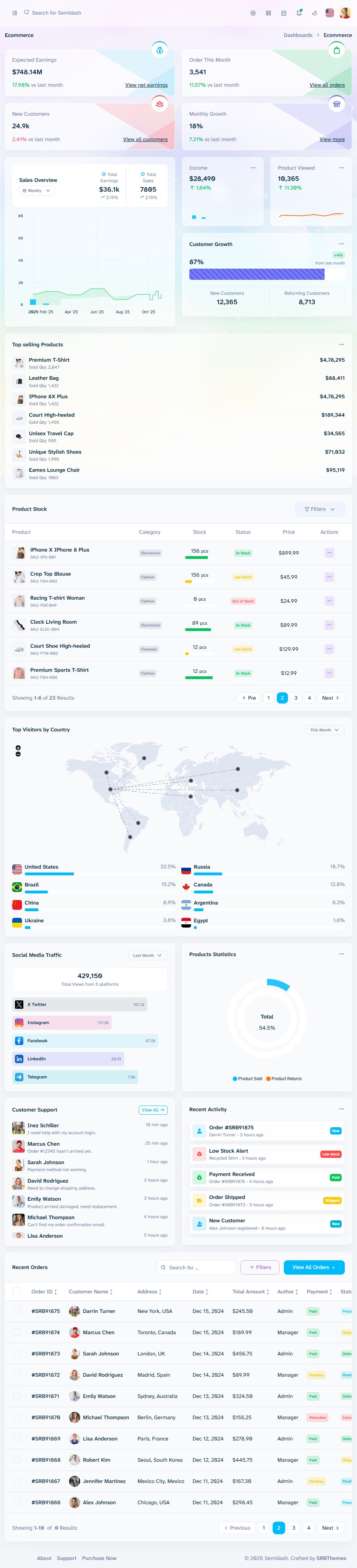This screenshot has width=357, height=1568.
Task: Select page 4 in Product Stock pagination
Action: click(x=310, y=698)
